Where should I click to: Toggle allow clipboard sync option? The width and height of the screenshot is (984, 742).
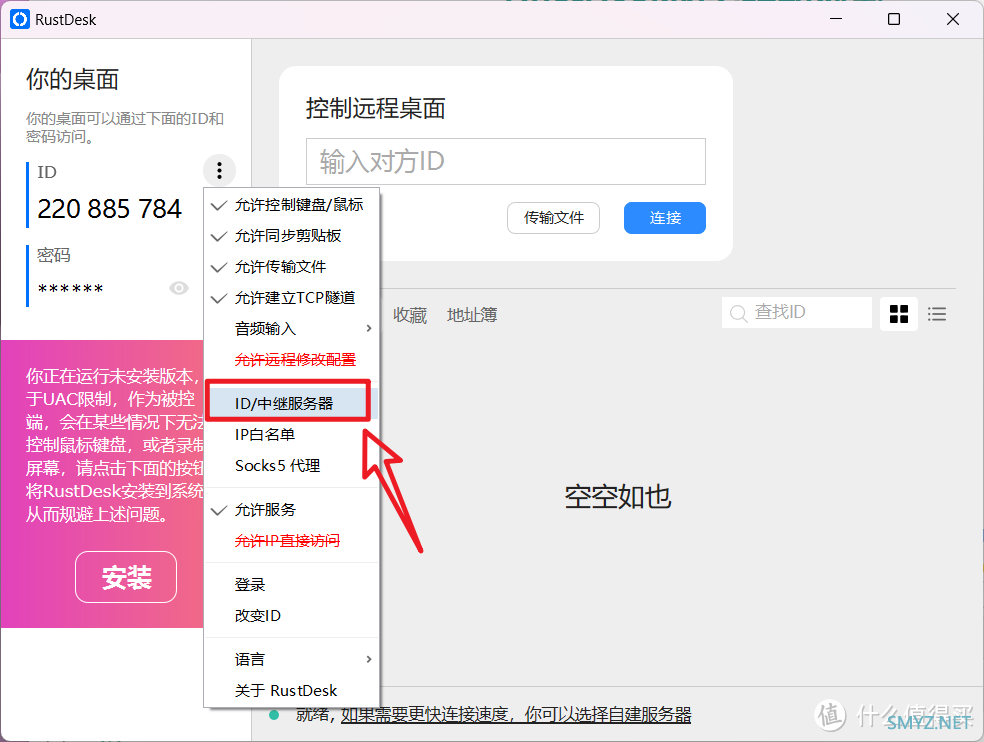(292, 236)
